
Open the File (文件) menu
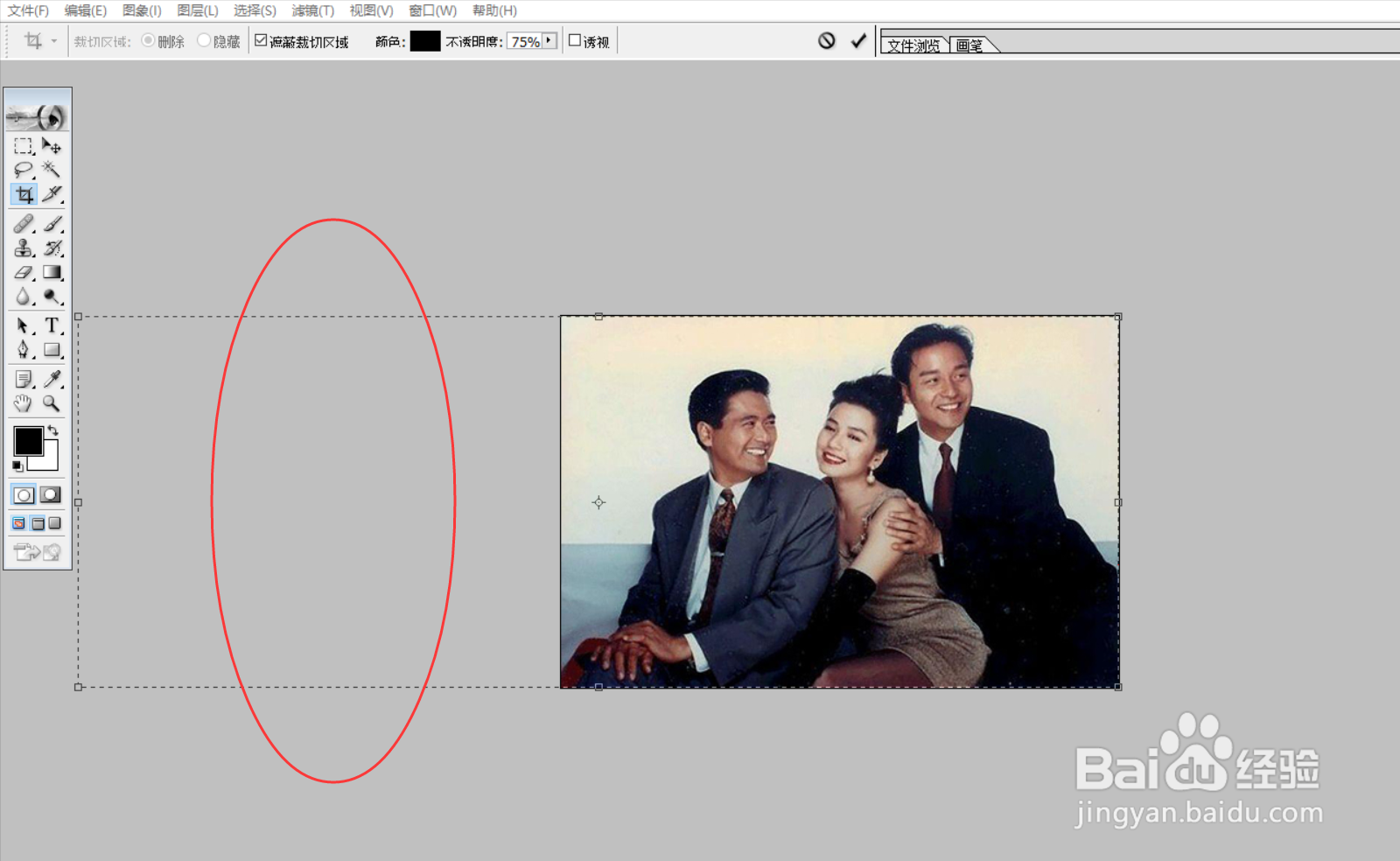pyautogui.click(x=28, y=10)
